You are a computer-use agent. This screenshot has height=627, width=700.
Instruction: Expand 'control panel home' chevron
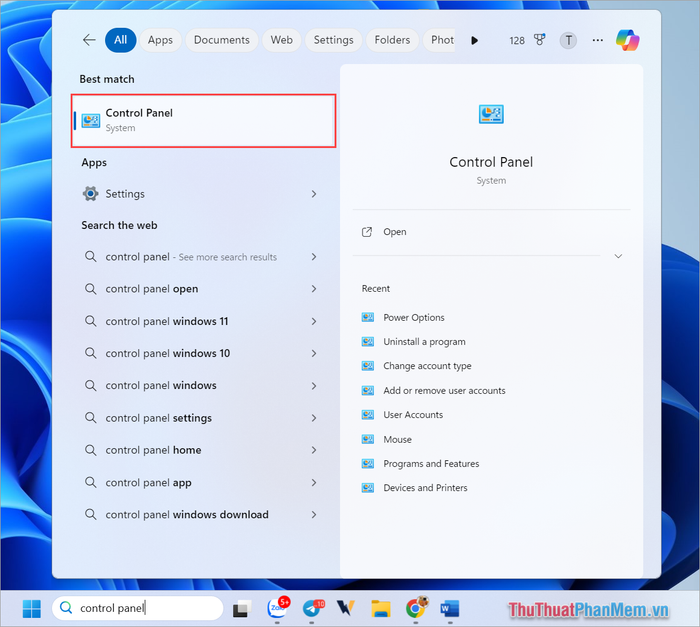pos(314,450)
